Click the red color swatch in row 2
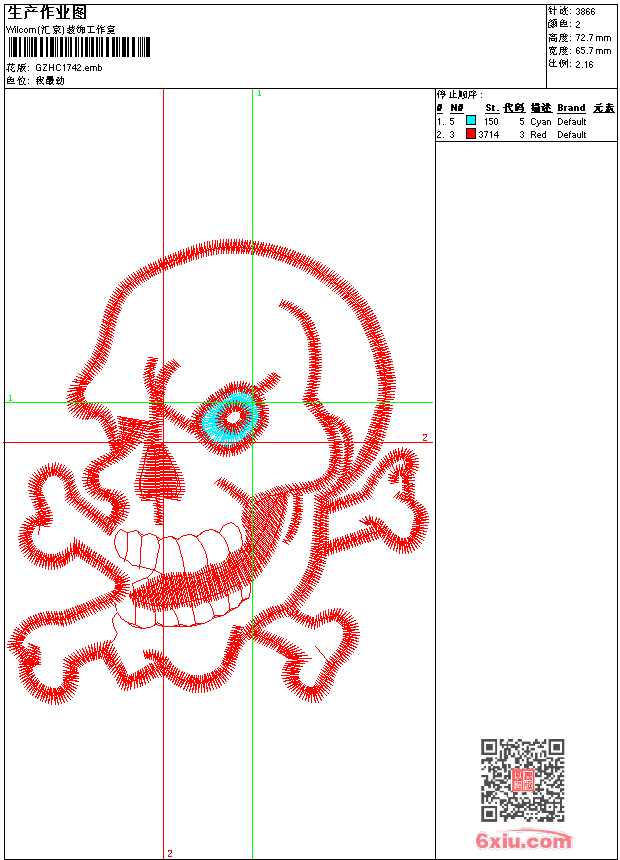This screenshot has height=860, width=620. [x=471, y=134]
